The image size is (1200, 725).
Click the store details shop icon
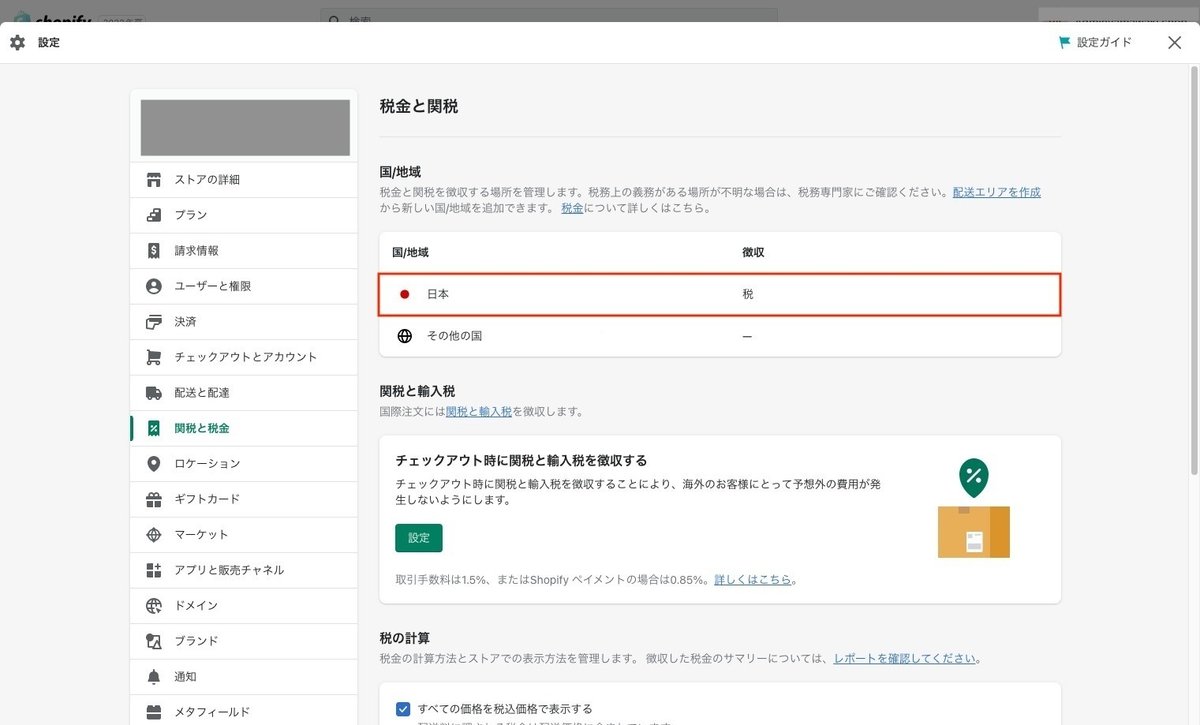(x=153, y=180)
